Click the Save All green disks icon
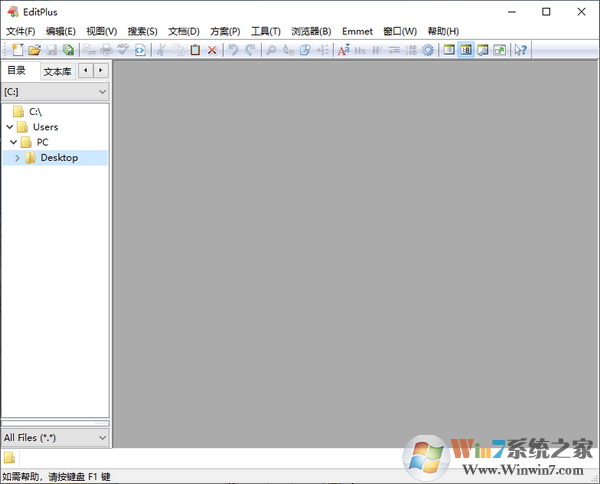The image size is (600, 484). [x=68, y=50]
